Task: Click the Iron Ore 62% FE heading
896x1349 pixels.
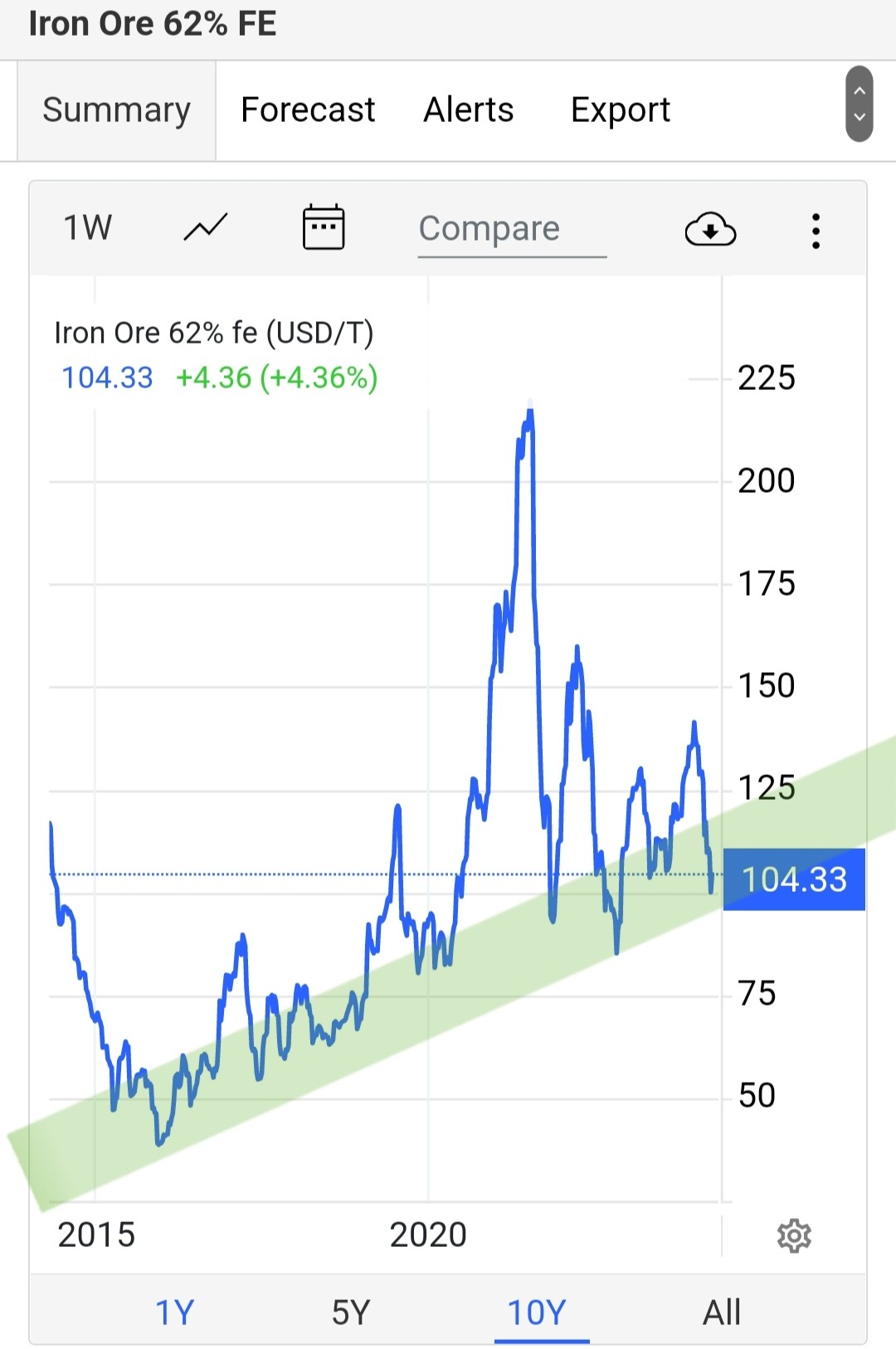Action: 153,24
